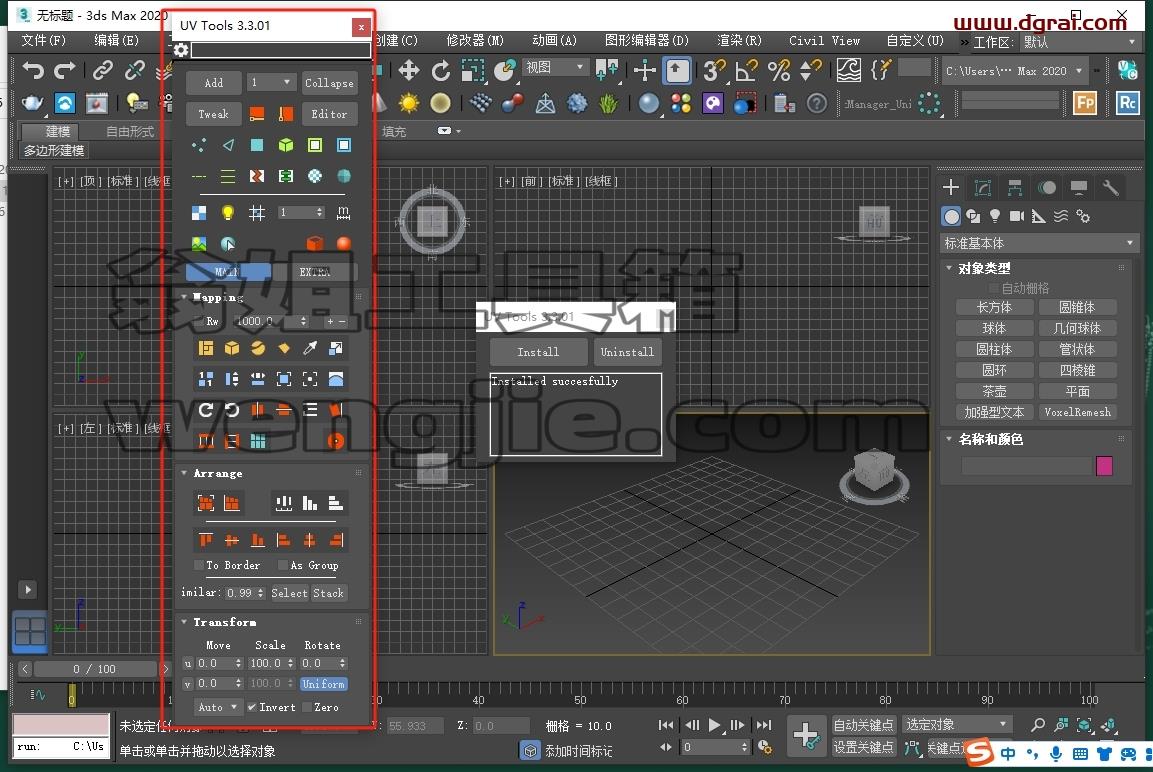
Task: Click the teapot Render Setup icon
Action: [32, 103]
